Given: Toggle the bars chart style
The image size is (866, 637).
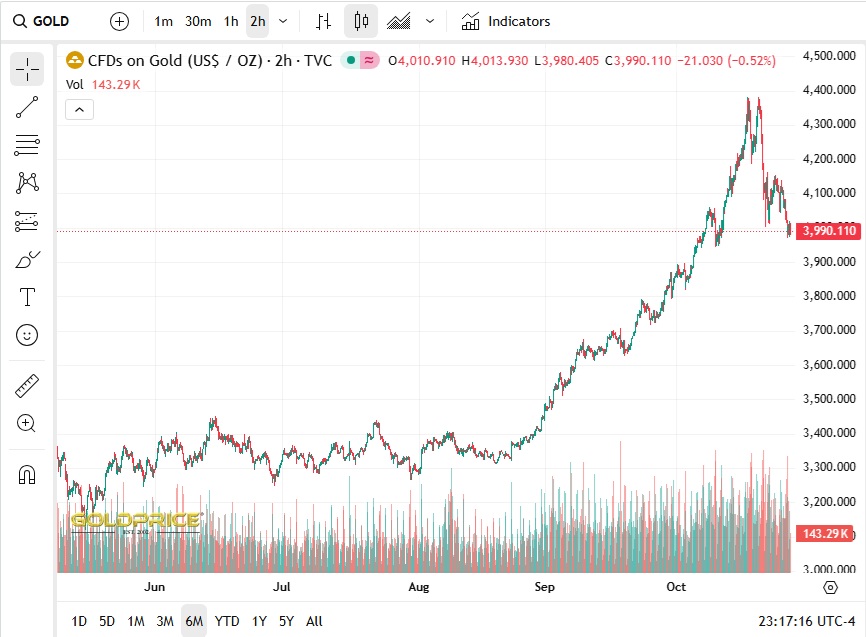Looking at the screenshot, I should pos(323,21).
